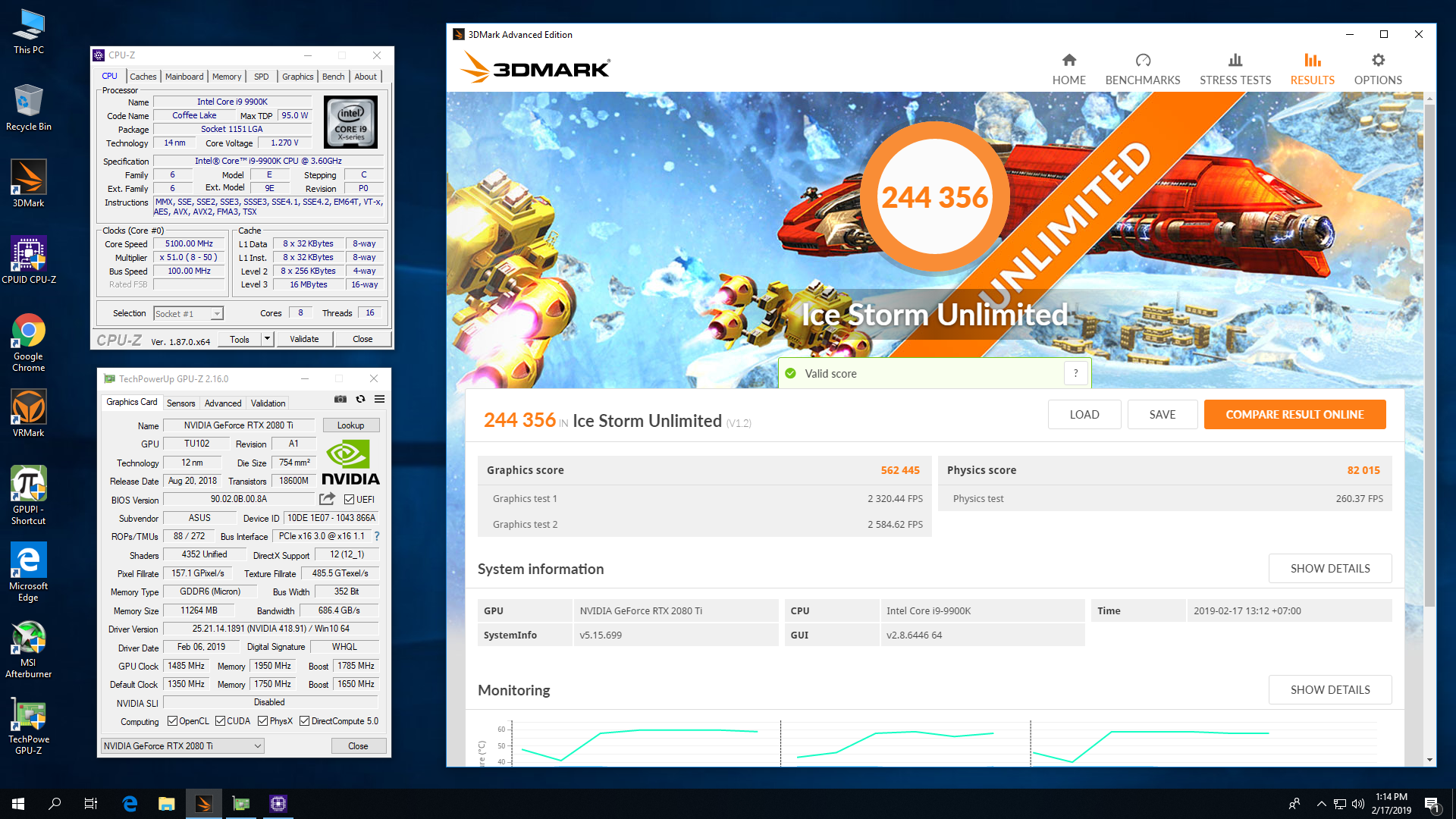Image resolution: width=1456 pixels, height=819 pixels.
Task: Switch to CPU-Z About tab
Action: tap(365, 77)
